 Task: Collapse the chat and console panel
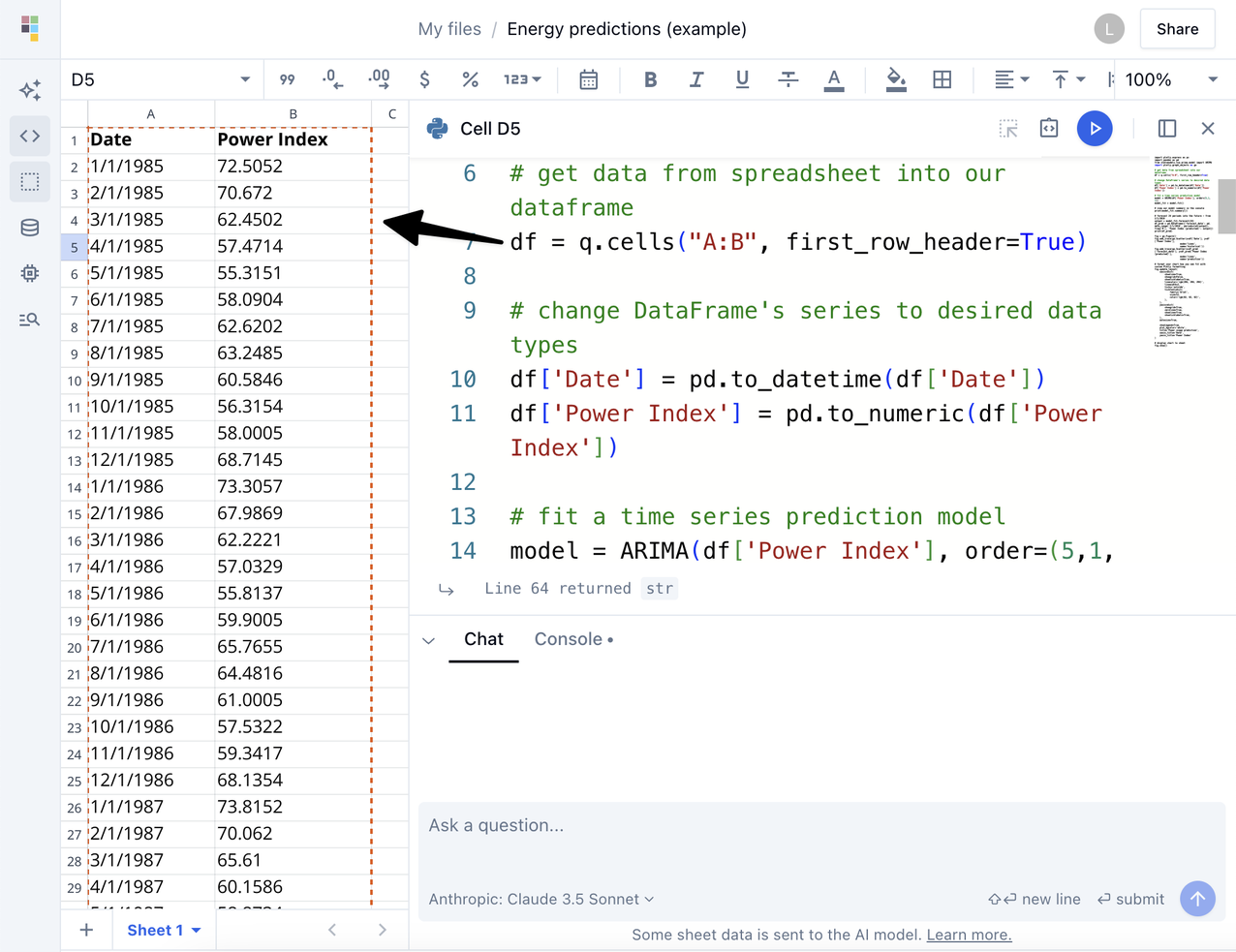[x=429, y=640]
